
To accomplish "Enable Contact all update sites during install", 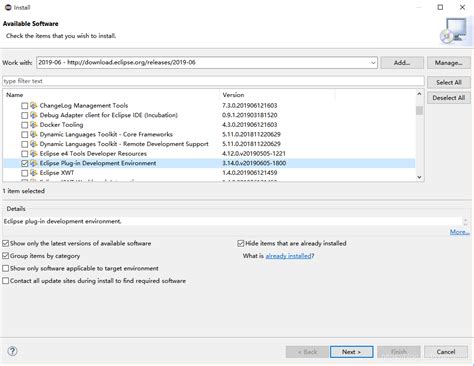I will point(5,281).
